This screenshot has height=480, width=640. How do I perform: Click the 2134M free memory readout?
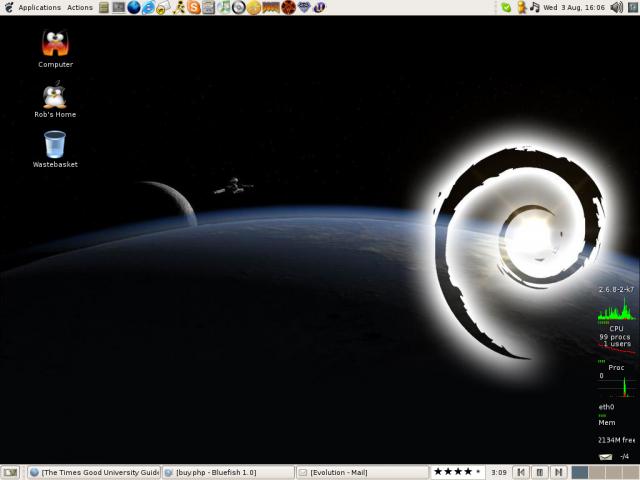[x=616, y=440]
